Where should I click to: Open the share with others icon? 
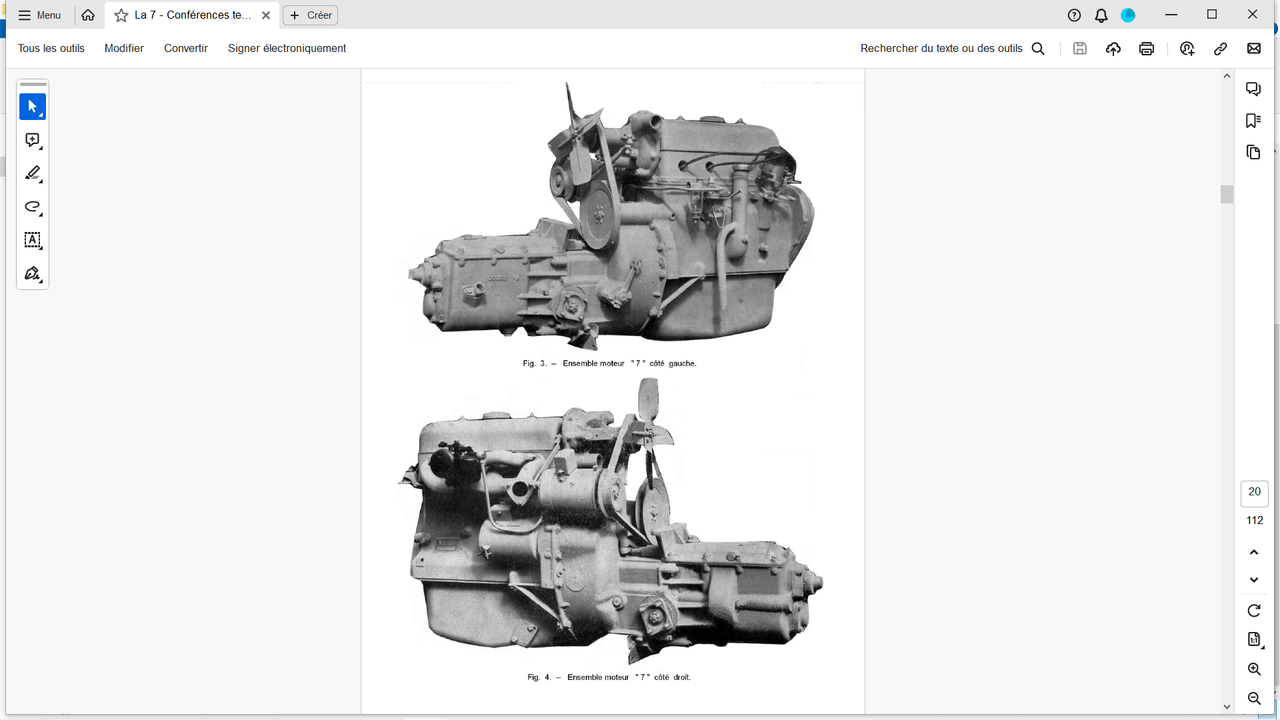[1187, 48]
